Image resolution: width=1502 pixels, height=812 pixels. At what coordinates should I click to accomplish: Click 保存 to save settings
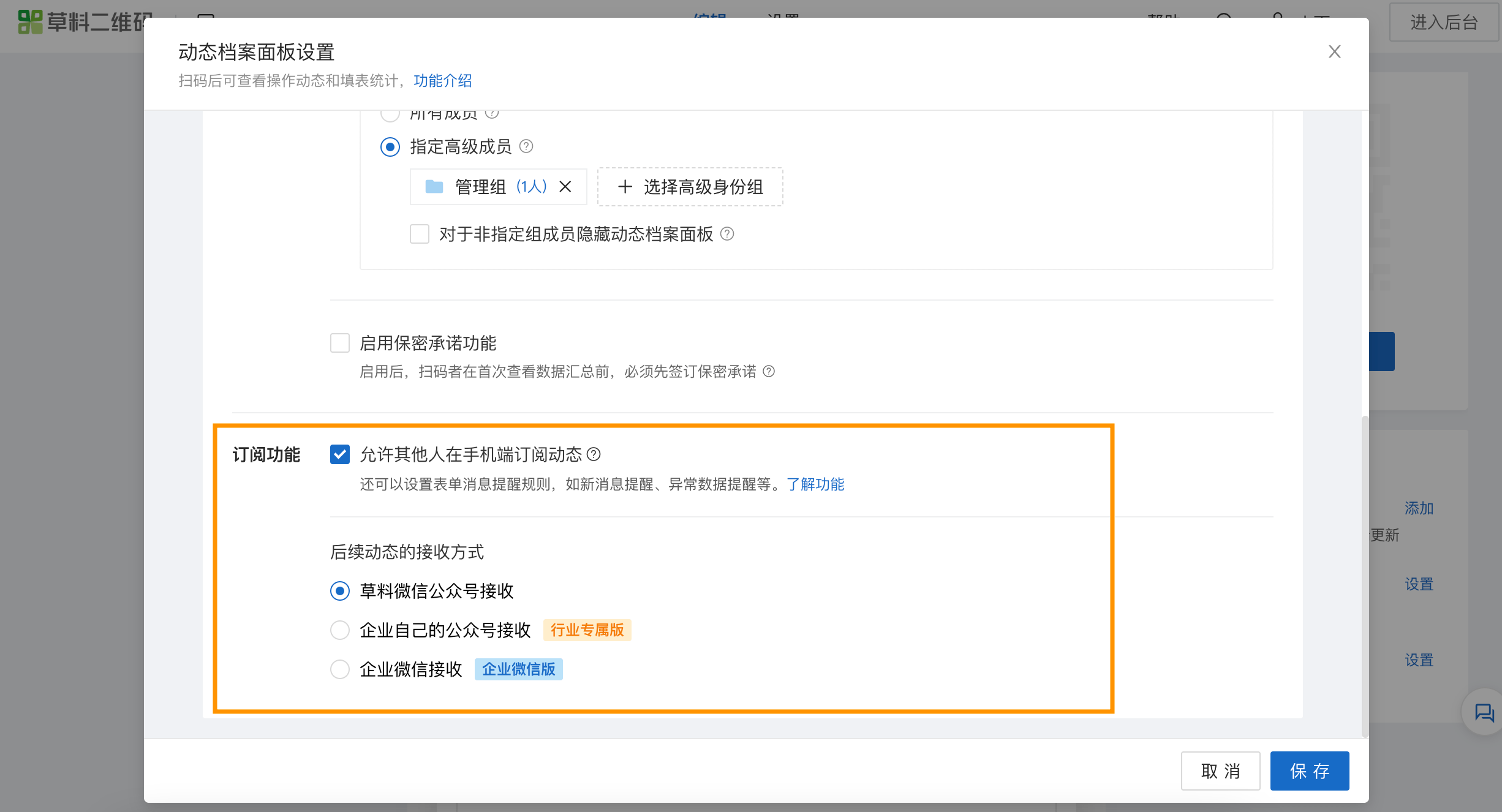[1310, 771]
